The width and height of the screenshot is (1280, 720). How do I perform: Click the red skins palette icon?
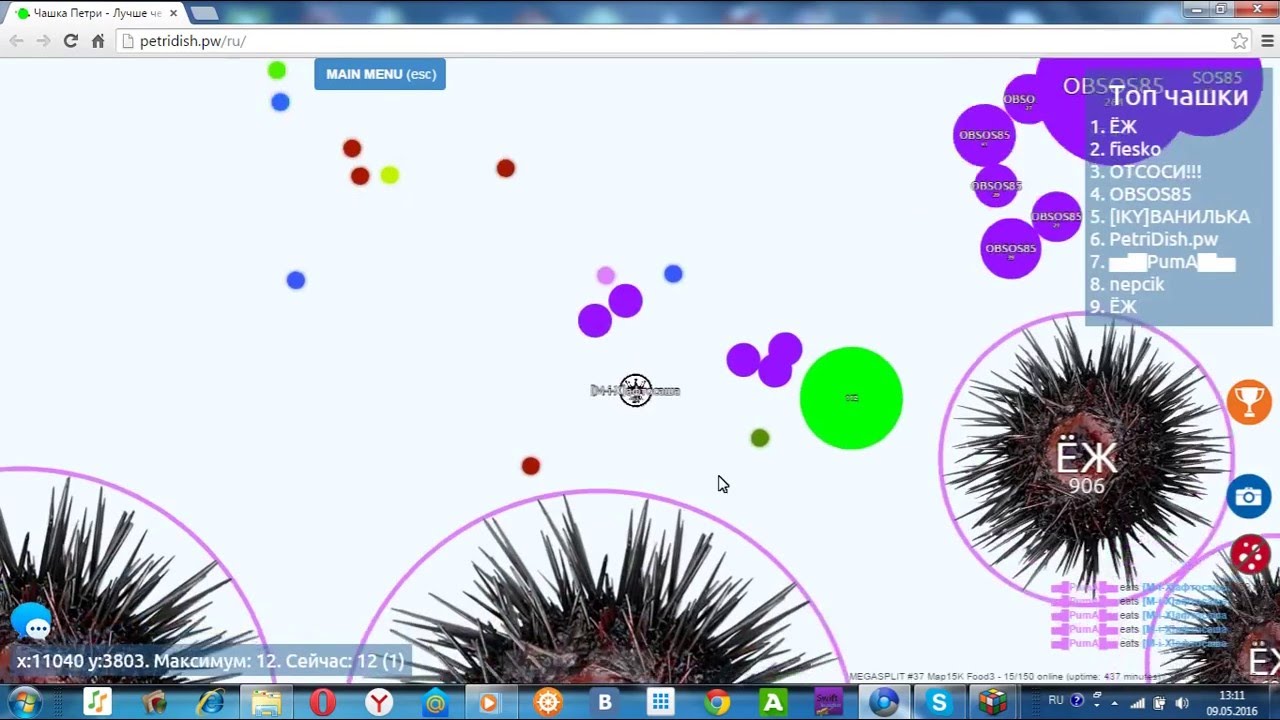[x=1250, y=554]
